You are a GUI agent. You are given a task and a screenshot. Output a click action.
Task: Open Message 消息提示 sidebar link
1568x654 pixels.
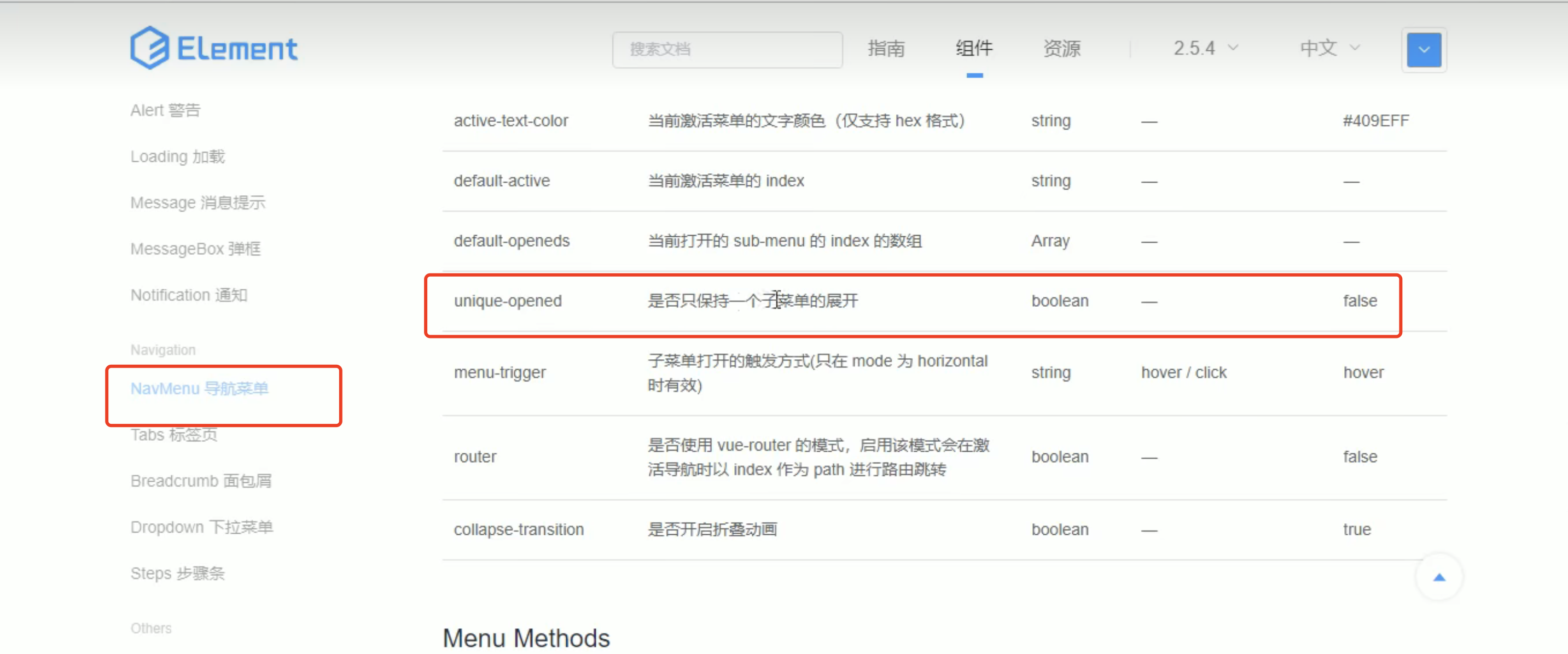point(198,202)
